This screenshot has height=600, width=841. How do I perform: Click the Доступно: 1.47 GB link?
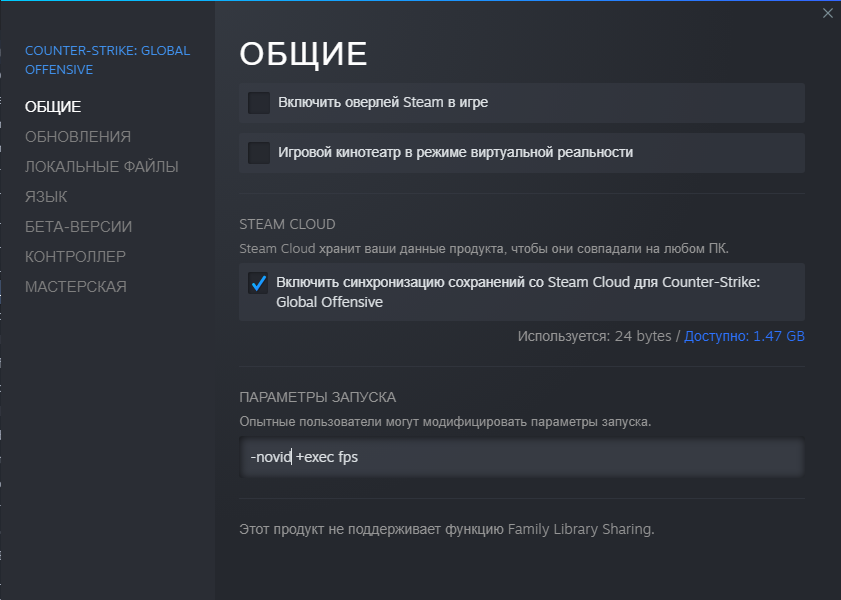click(744, 336)
